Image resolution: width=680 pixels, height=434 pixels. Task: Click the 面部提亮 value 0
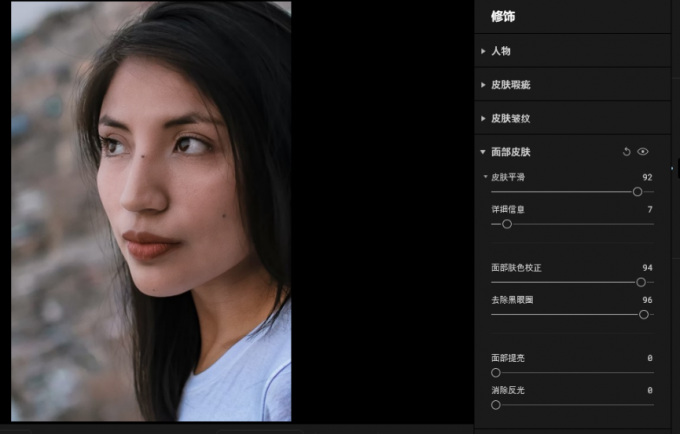click(650, 358)
